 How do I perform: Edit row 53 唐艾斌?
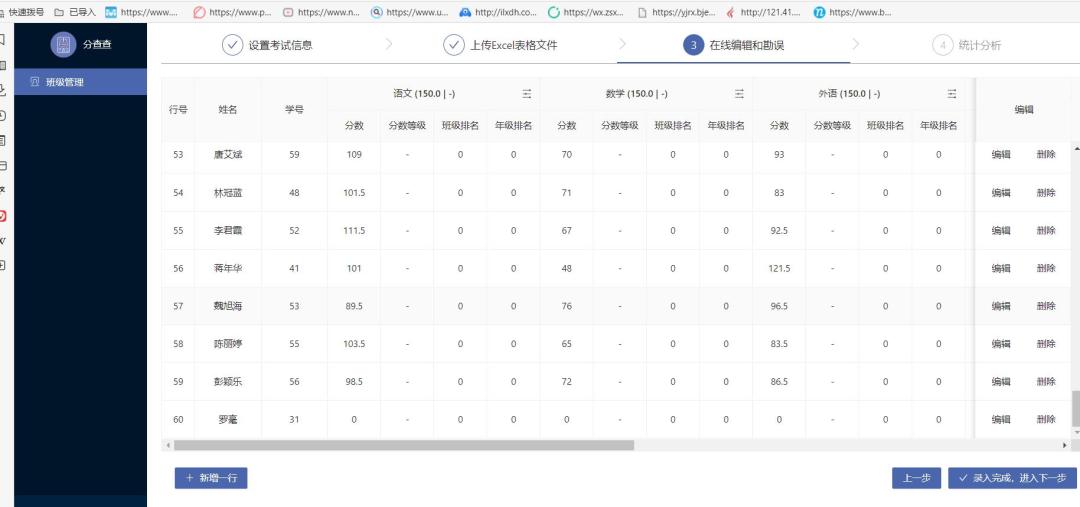[1001, 155]
